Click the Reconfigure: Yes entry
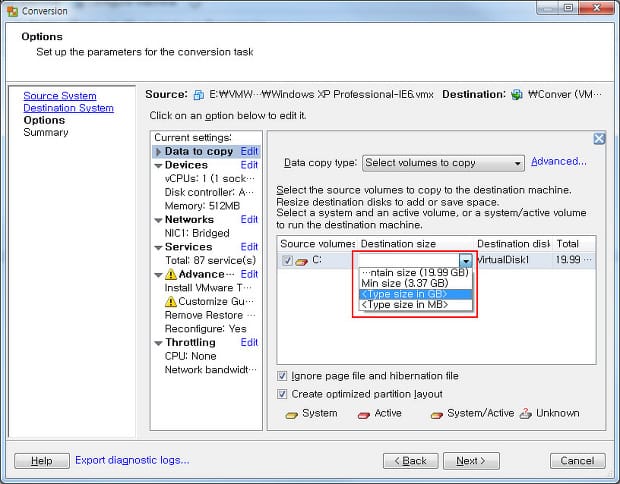The image size is (620, 484). (x=206, y=329)
